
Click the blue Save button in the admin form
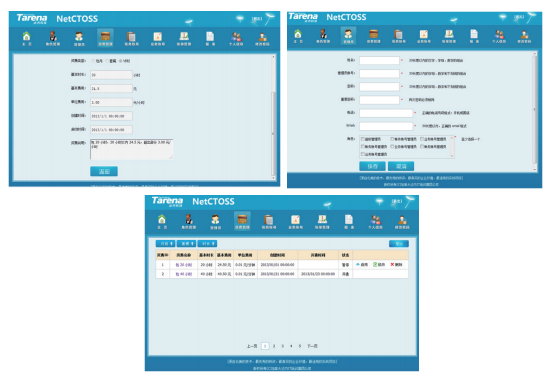point(372,166)
